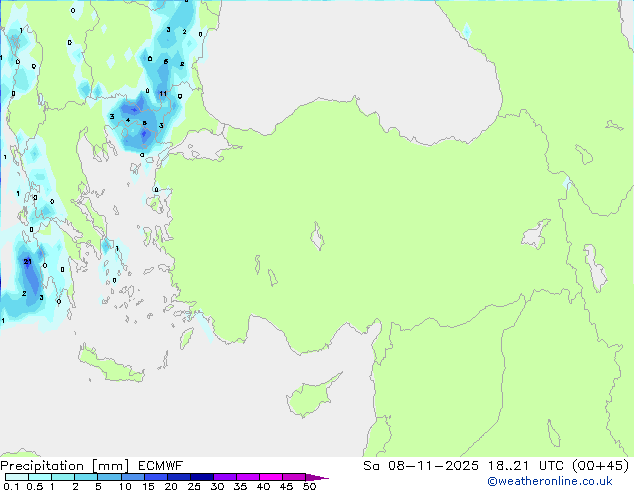
Task: Click the '(00+45)' forecast offset label
Action: point(600,466)
